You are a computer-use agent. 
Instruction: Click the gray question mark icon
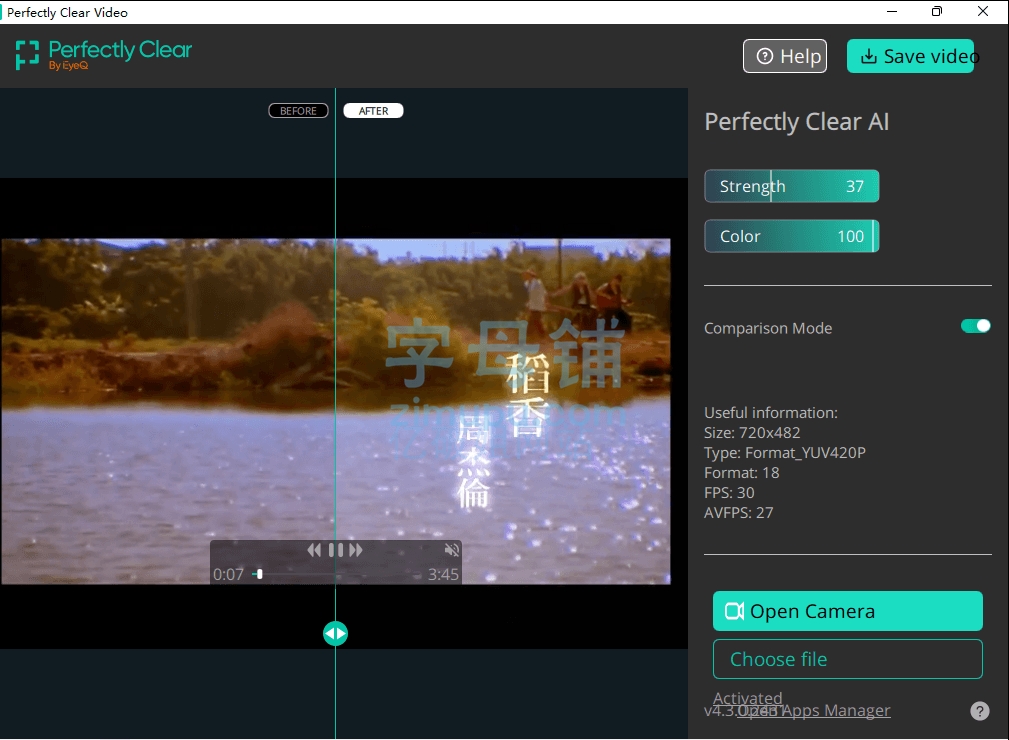pyautogui.click(x=979, y=711)
